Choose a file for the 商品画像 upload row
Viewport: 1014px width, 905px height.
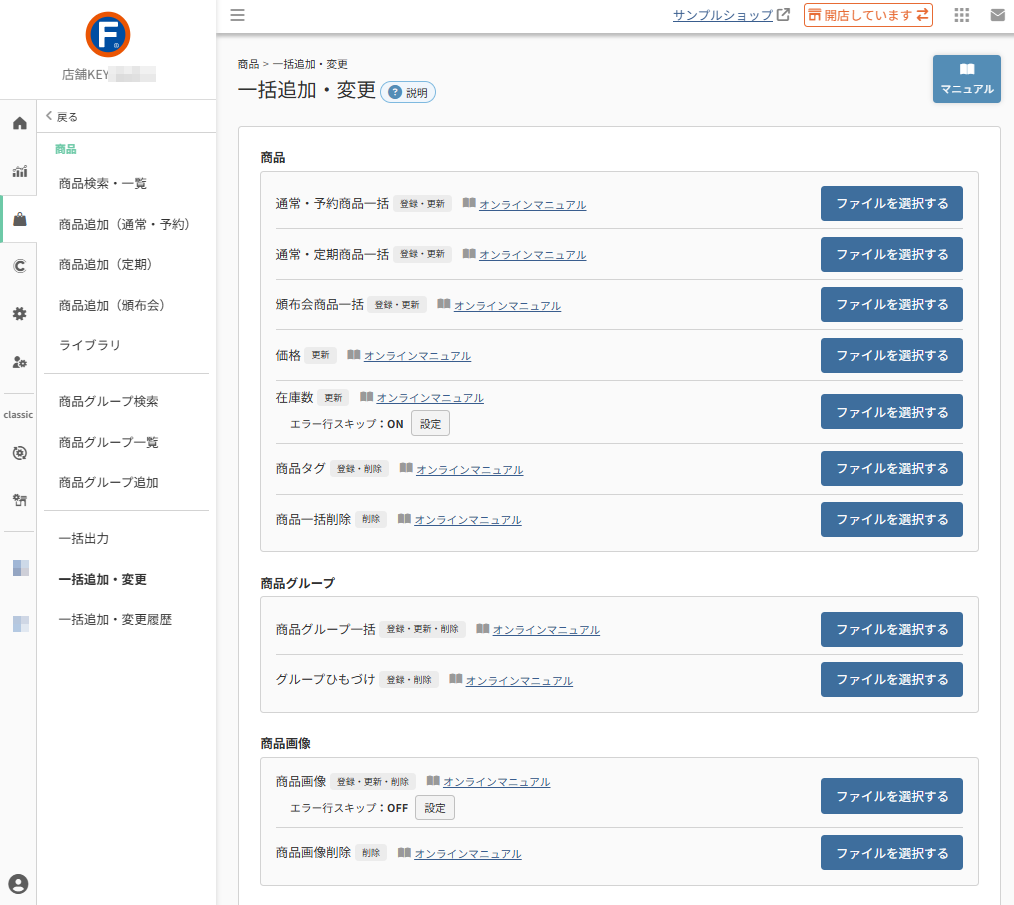point(891,796)
